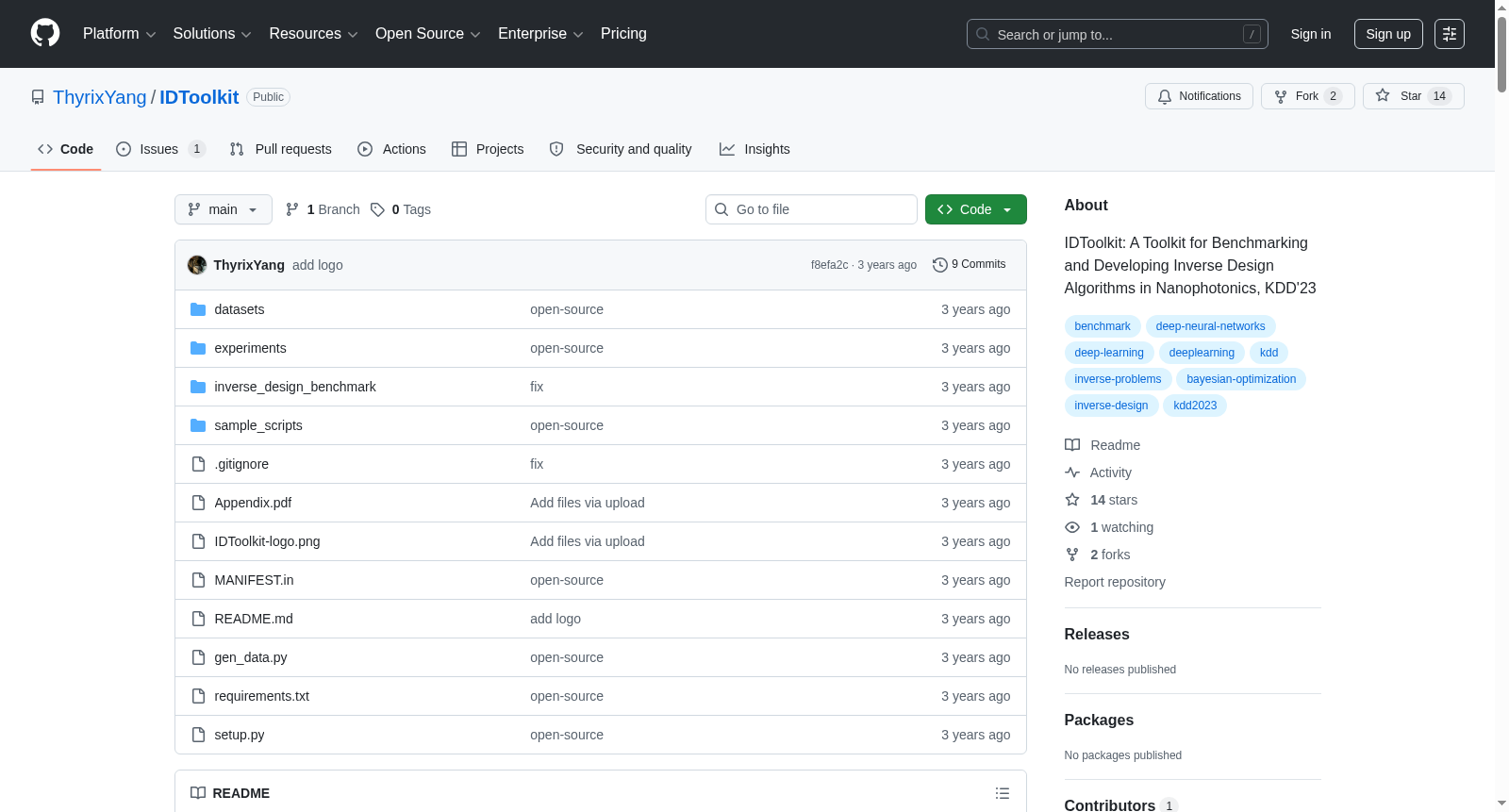Open the Releases section heading link
Screen dimensions: 1509x812
1097,635
